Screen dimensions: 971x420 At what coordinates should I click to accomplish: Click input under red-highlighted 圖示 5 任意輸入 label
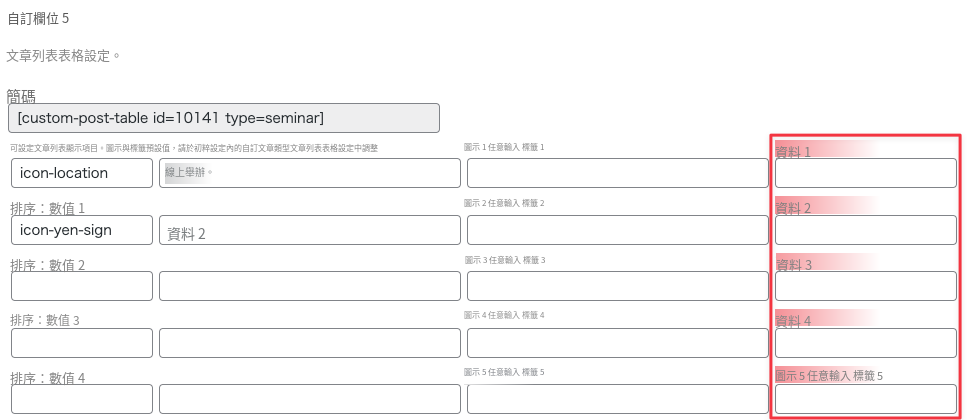[x=866, y=399]
